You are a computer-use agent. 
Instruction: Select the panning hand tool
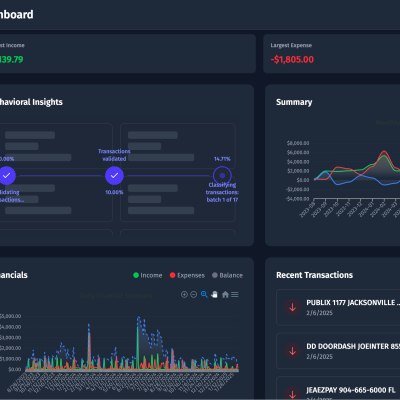point(214,294)
